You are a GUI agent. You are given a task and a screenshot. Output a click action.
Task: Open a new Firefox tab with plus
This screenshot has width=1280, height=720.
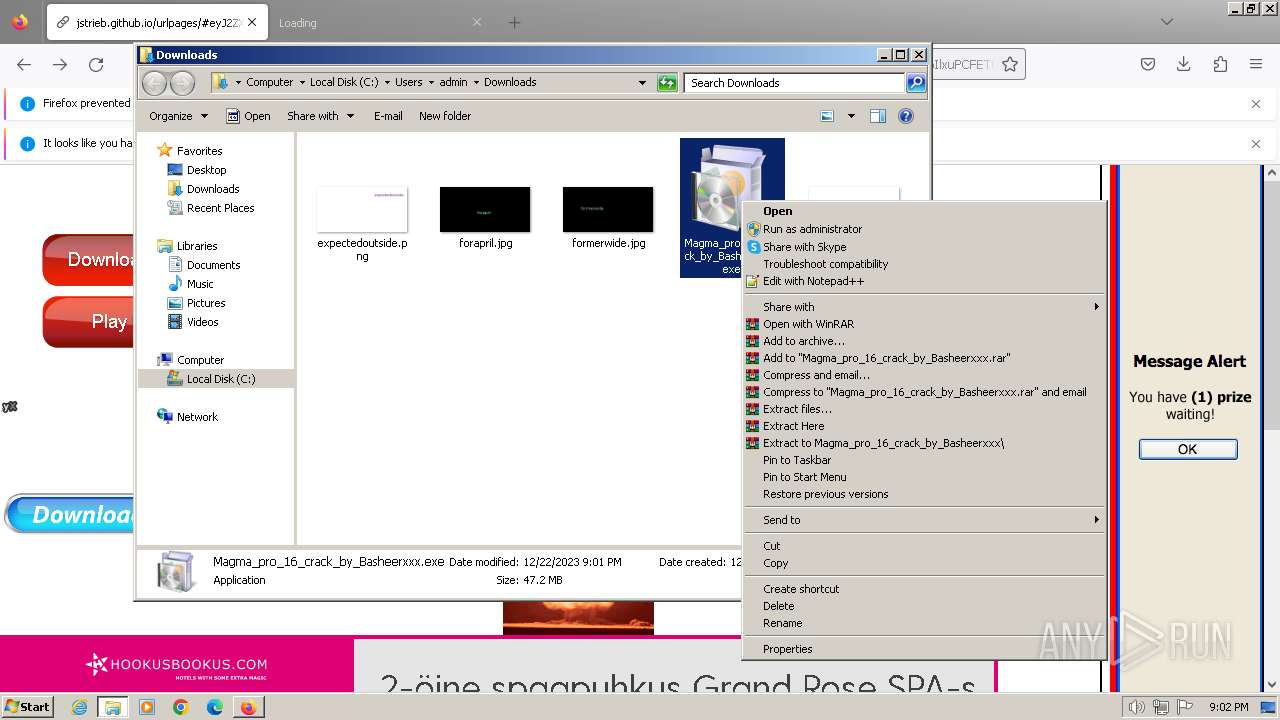(x=514, y=22)
